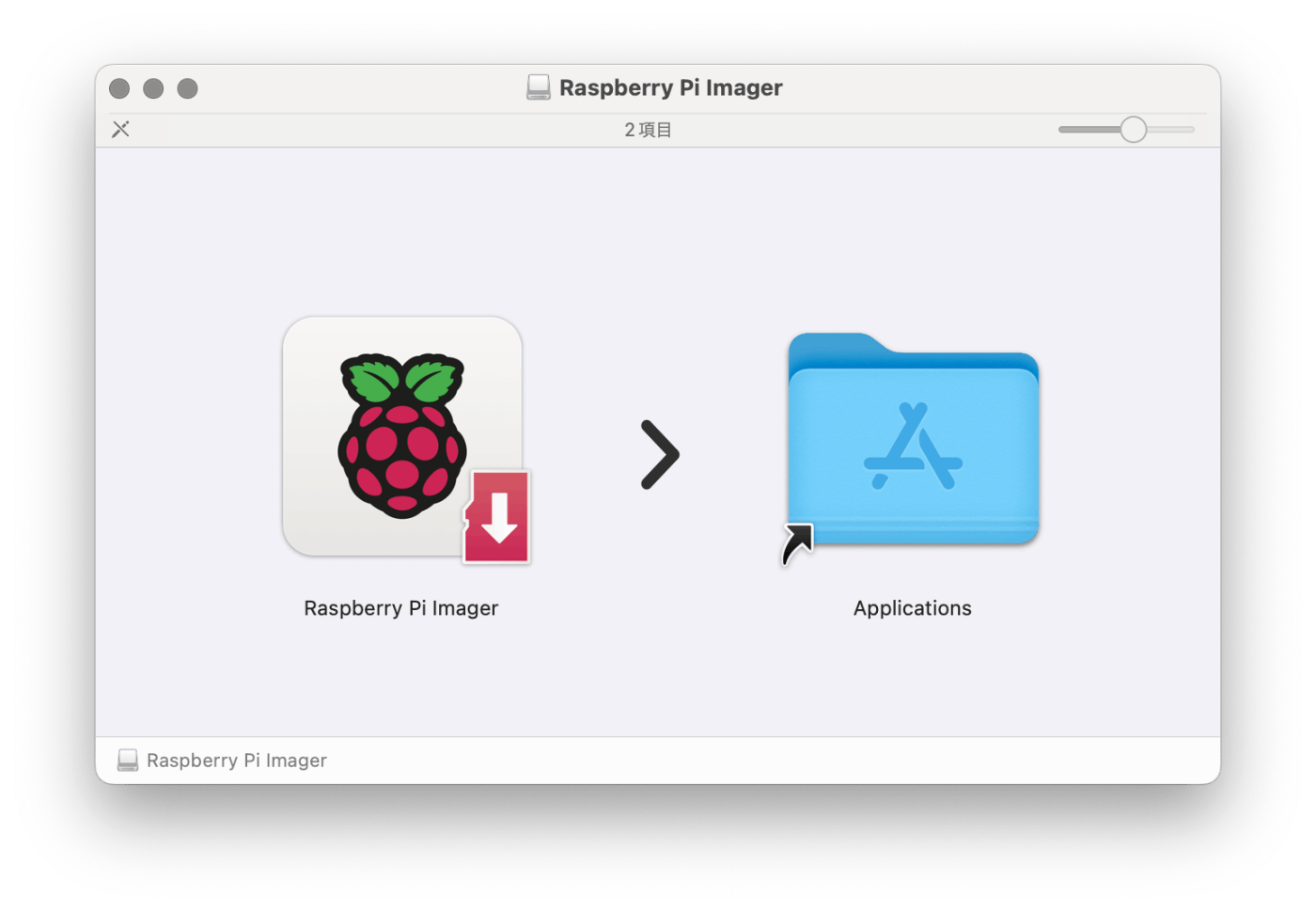Click the window title 'Raspberry Pi Imager'
Image resolution: width=1316 pixels, height=910 pixels.
671,87
